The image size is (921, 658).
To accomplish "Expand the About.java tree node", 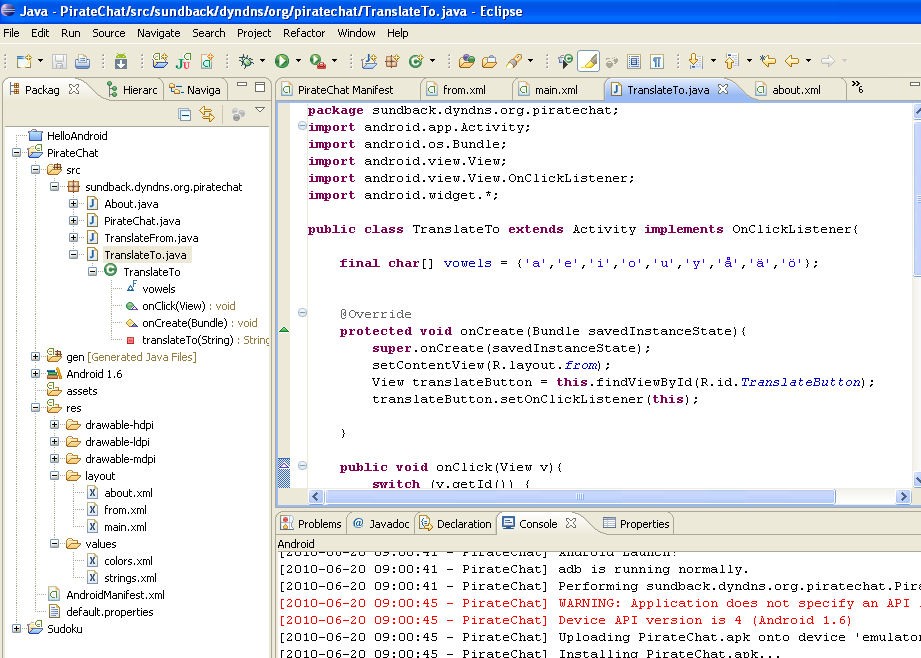I will pyautogui.click(x=73, y=204).
